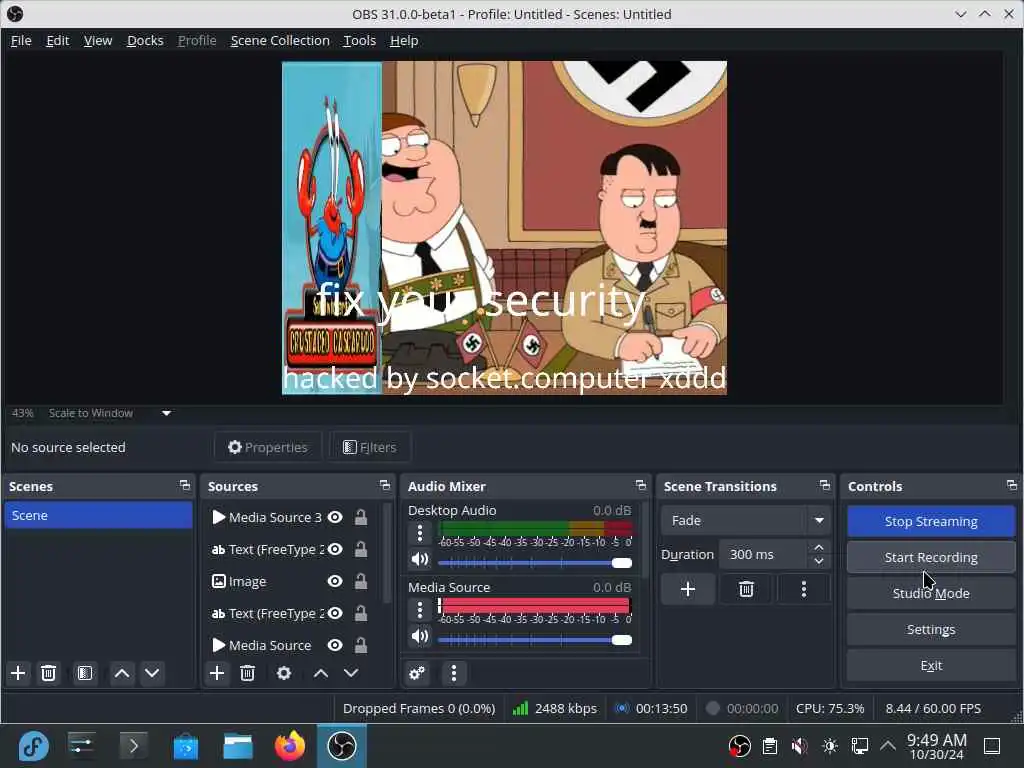Open the Tools menu

[360, 40]
